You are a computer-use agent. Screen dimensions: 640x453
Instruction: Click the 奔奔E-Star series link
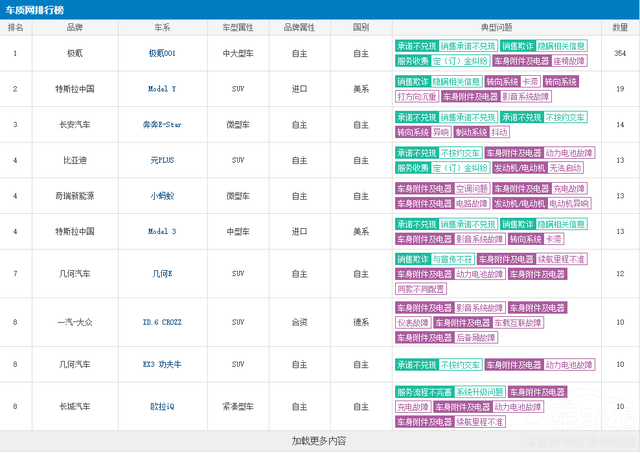[161, 125]
